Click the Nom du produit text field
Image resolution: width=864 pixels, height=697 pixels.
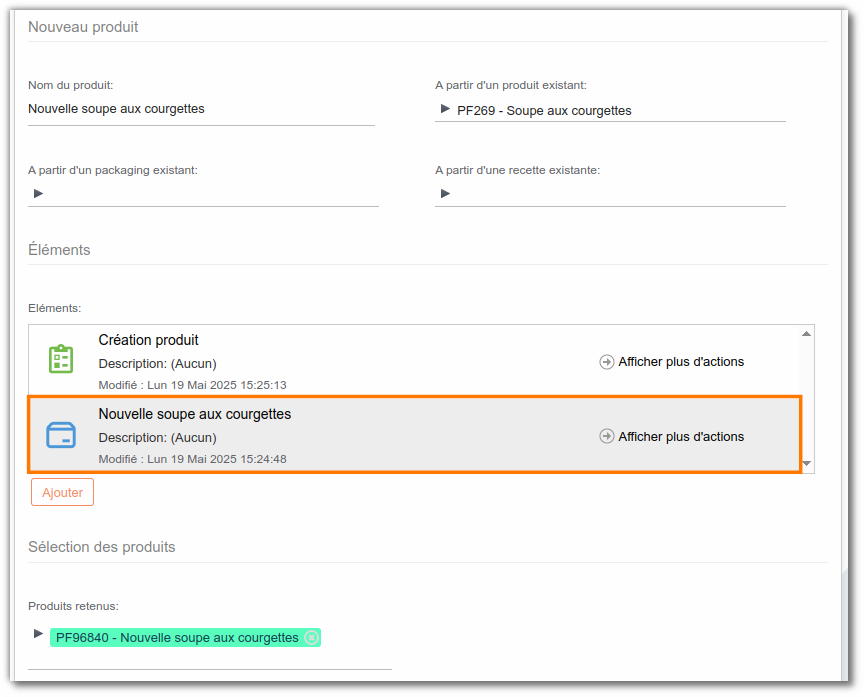[x=201, y=109]
